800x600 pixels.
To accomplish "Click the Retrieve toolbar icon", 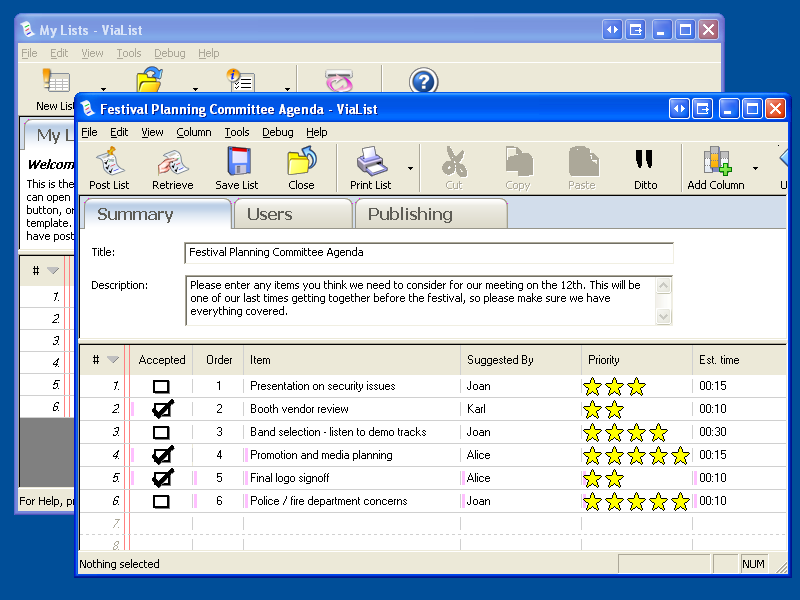I will (x=173, y=162).
